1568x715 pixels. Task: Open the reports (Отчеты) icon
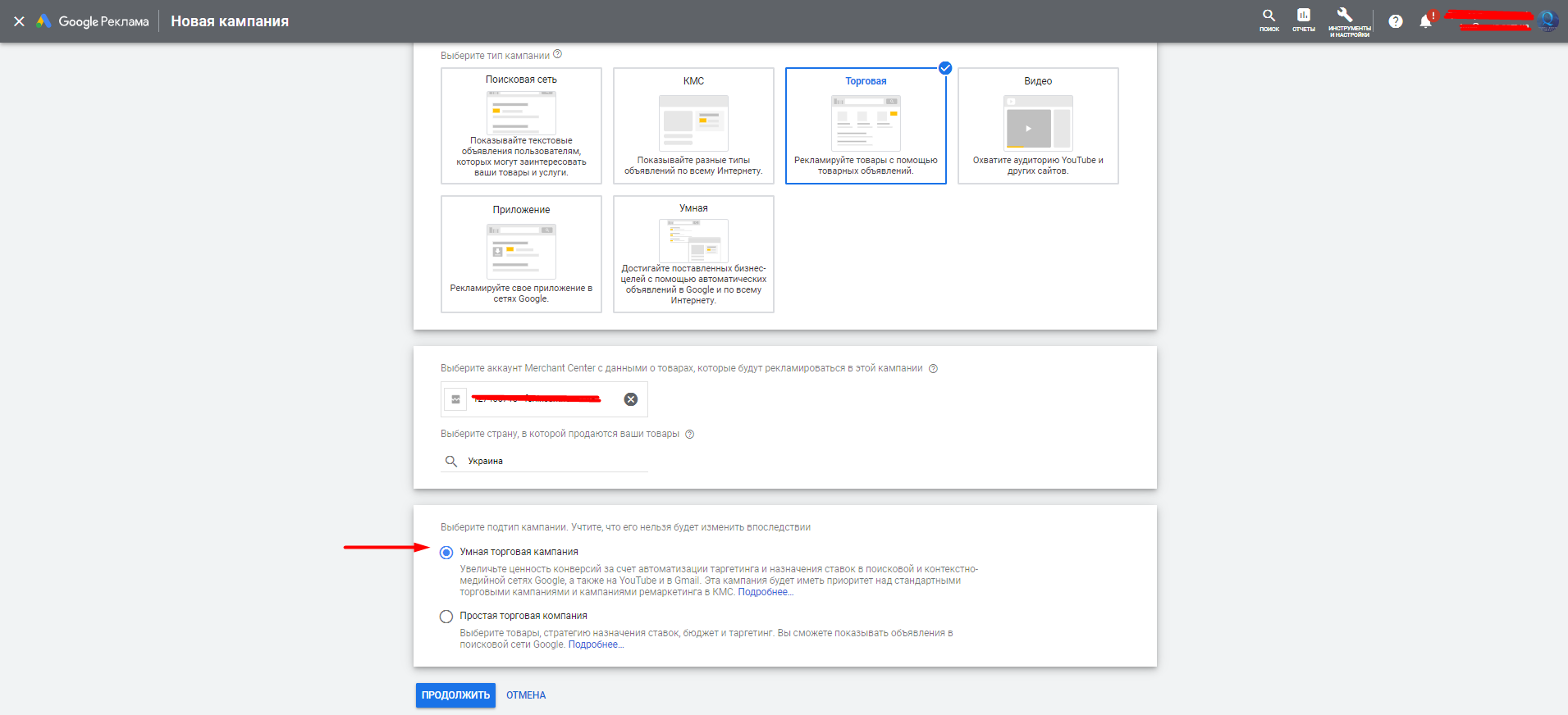coord(1303,20)
